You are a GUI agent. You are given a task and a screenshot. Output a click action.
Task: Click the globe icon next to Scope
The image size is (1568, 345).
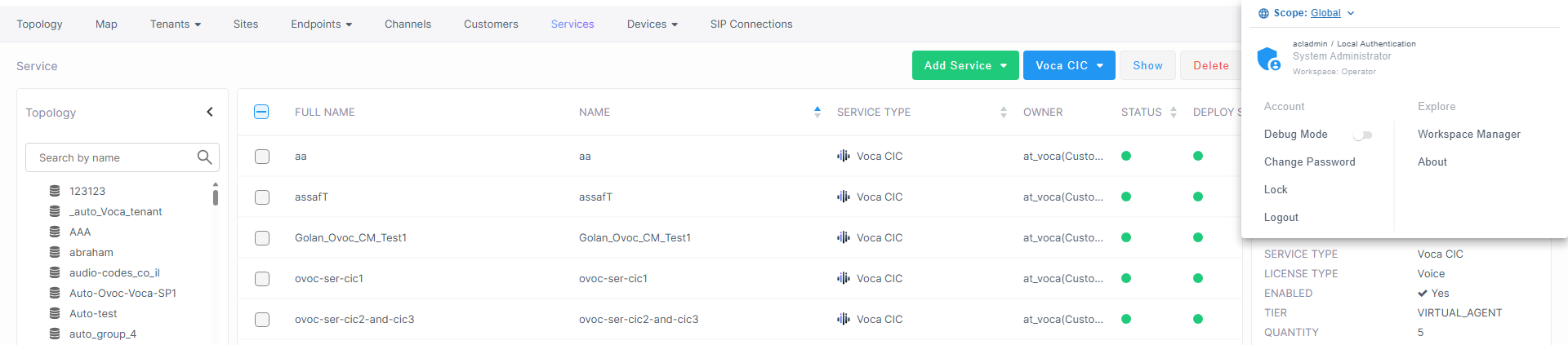(x=1263, y=13)
